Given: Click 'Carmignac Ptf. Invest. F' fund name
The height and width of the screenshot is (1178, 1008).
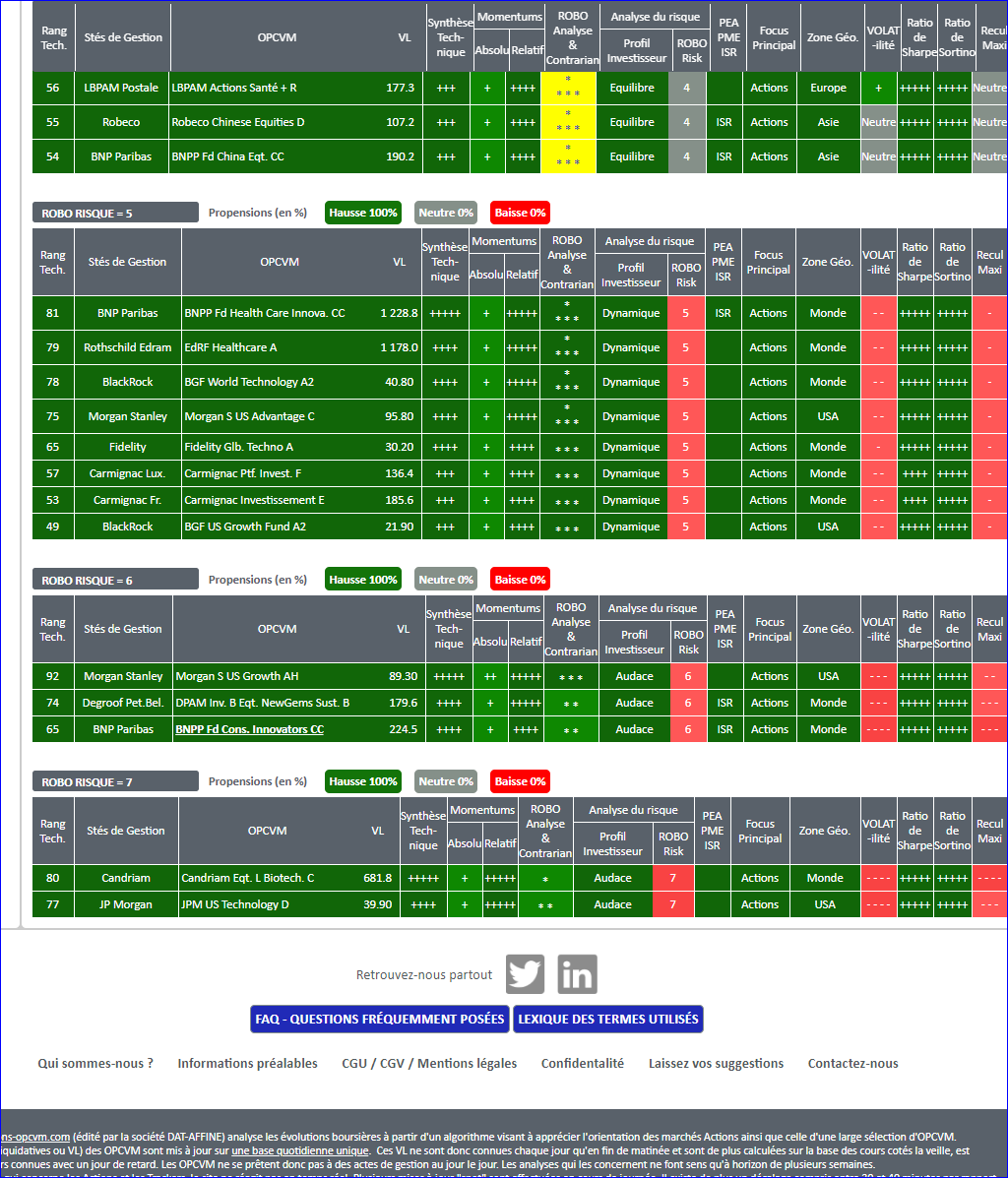Looking at the screenshot, I should click(x=243, y=474).
